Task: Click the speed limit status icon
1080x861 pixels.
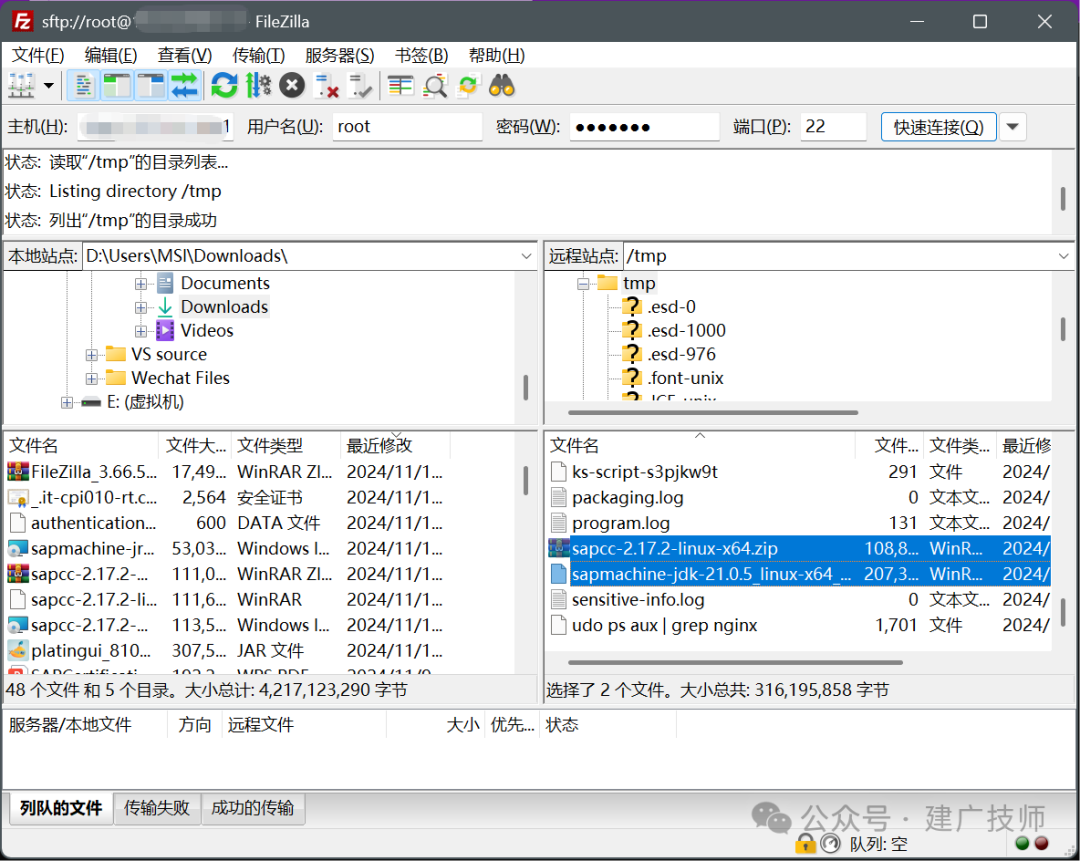Action: click(830, 843)
